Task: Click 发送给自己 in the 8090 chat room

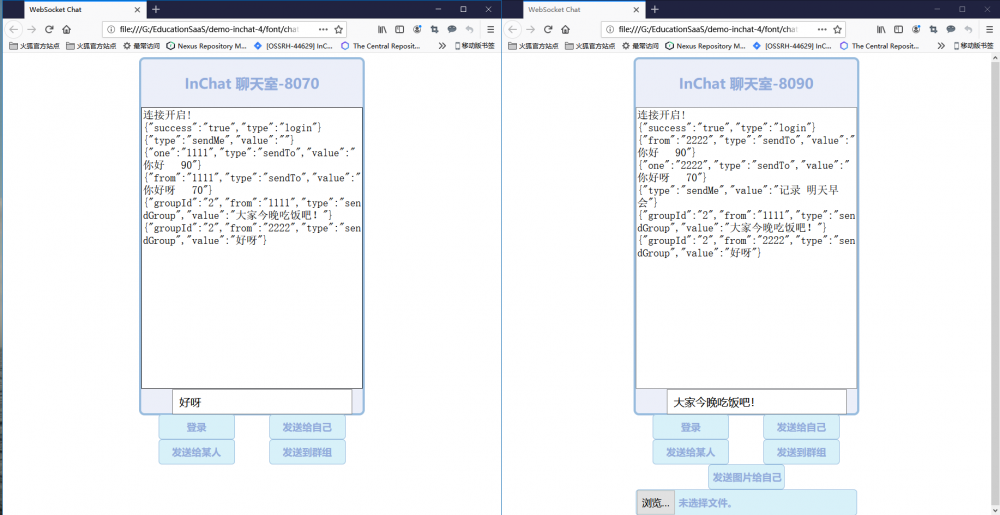Action: click(802, 427)
